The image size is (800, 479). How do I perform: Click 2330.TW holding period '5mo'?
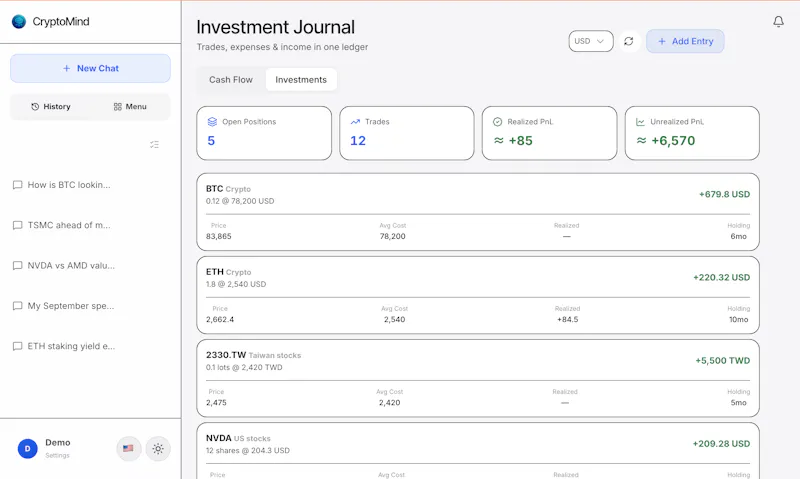click(x=738, y=402)
